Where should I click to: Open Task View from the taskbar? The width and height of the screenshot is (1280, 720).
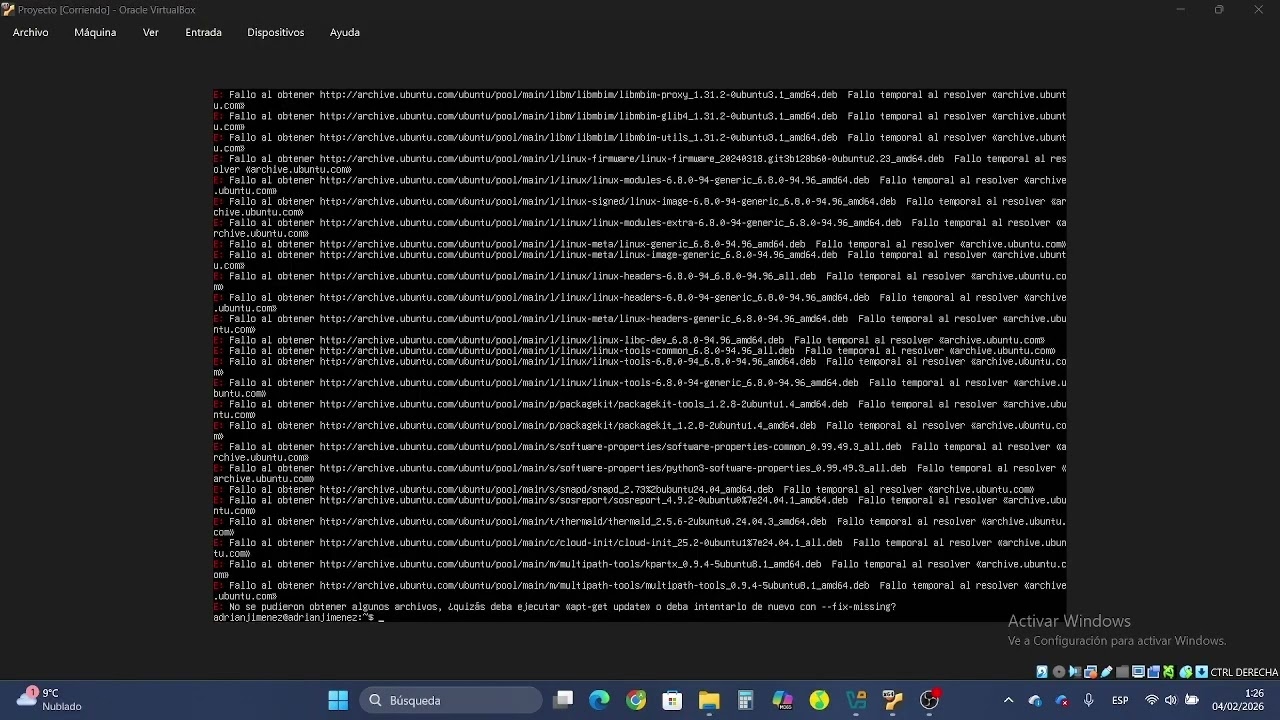(563, 700)
